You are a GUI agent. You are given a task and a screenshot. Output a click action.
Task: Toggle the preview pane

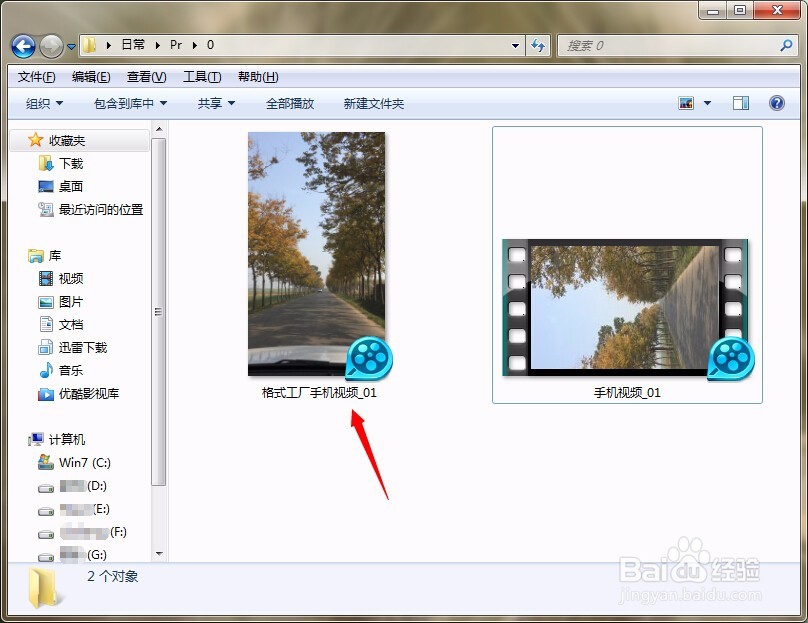point(741,103)
